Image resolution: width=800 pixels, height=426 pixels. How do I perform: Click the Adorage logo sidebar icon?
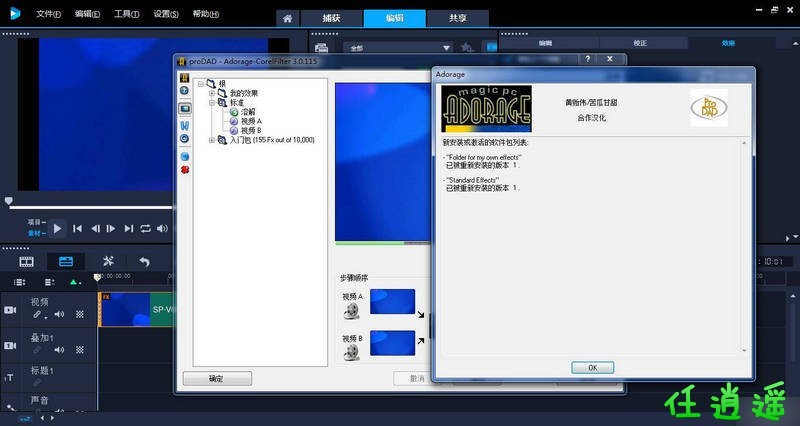[x=185, y=78]
